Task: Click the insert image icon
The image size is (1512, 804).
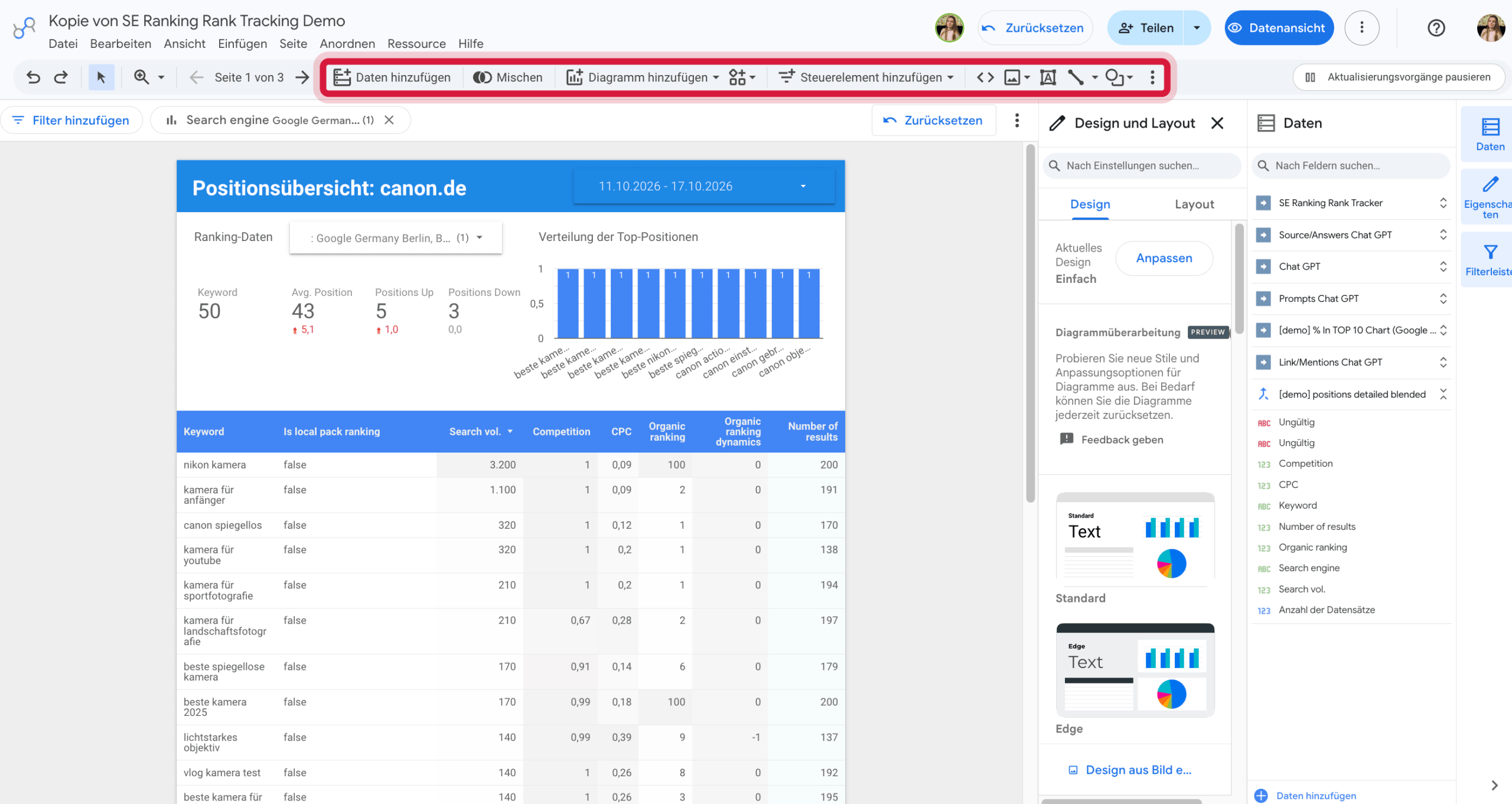Action: pos(1012,77)
